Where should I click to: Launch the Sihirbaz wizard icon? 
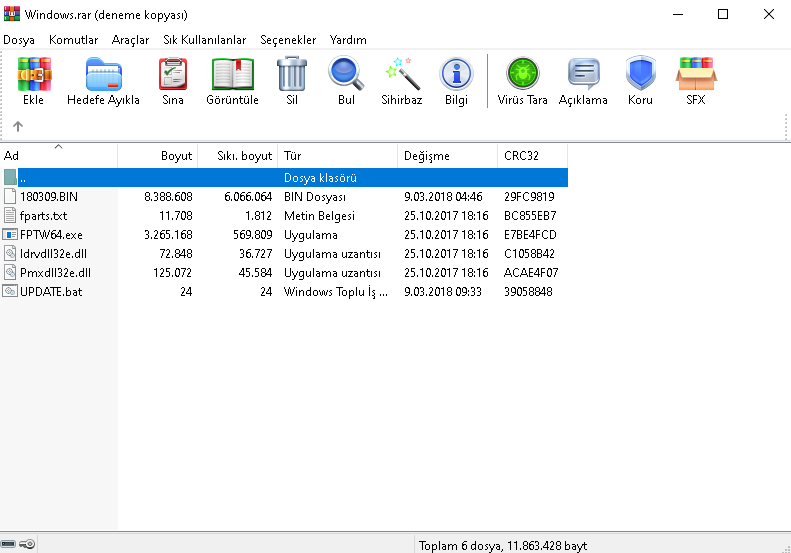tap(402, 74)
